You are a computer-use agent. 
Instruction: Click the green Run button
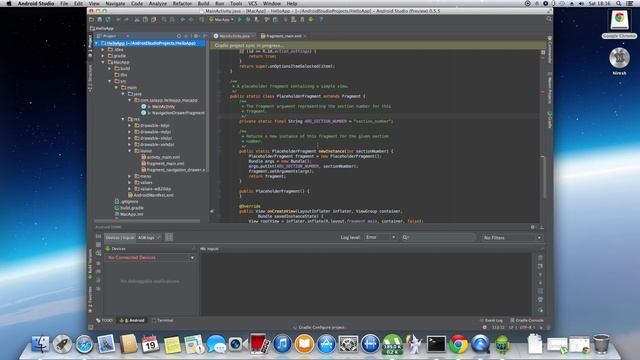pos(240,19)
